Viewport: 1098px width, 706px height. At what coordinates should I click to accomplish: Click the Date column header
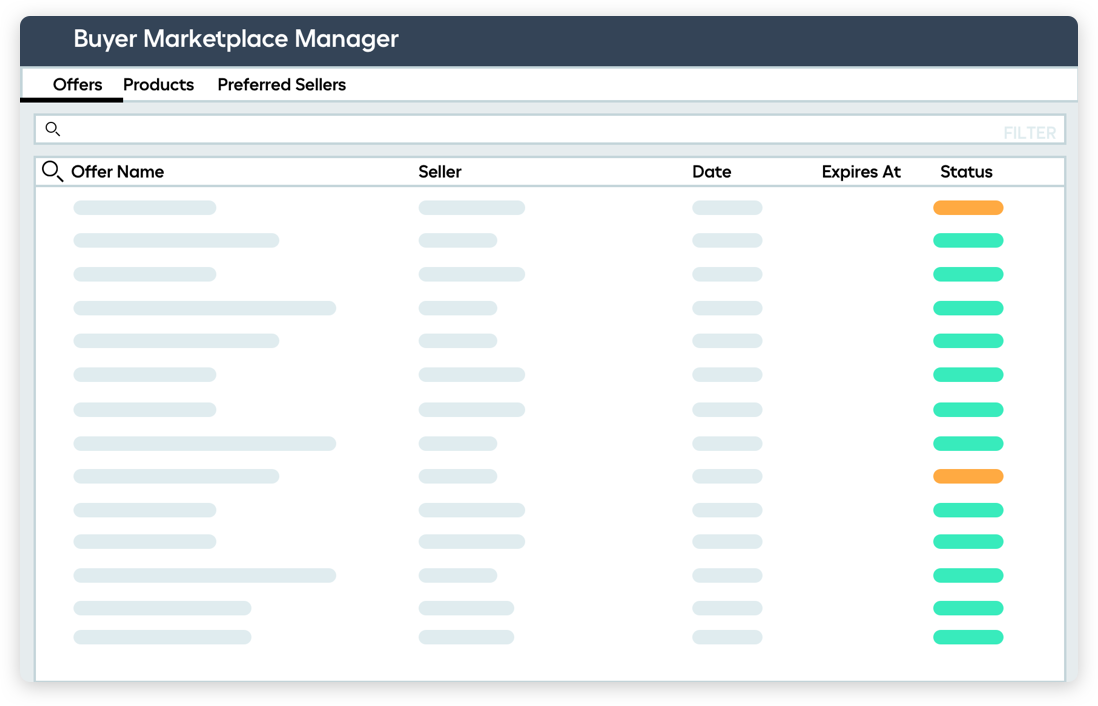coord(711,172)
